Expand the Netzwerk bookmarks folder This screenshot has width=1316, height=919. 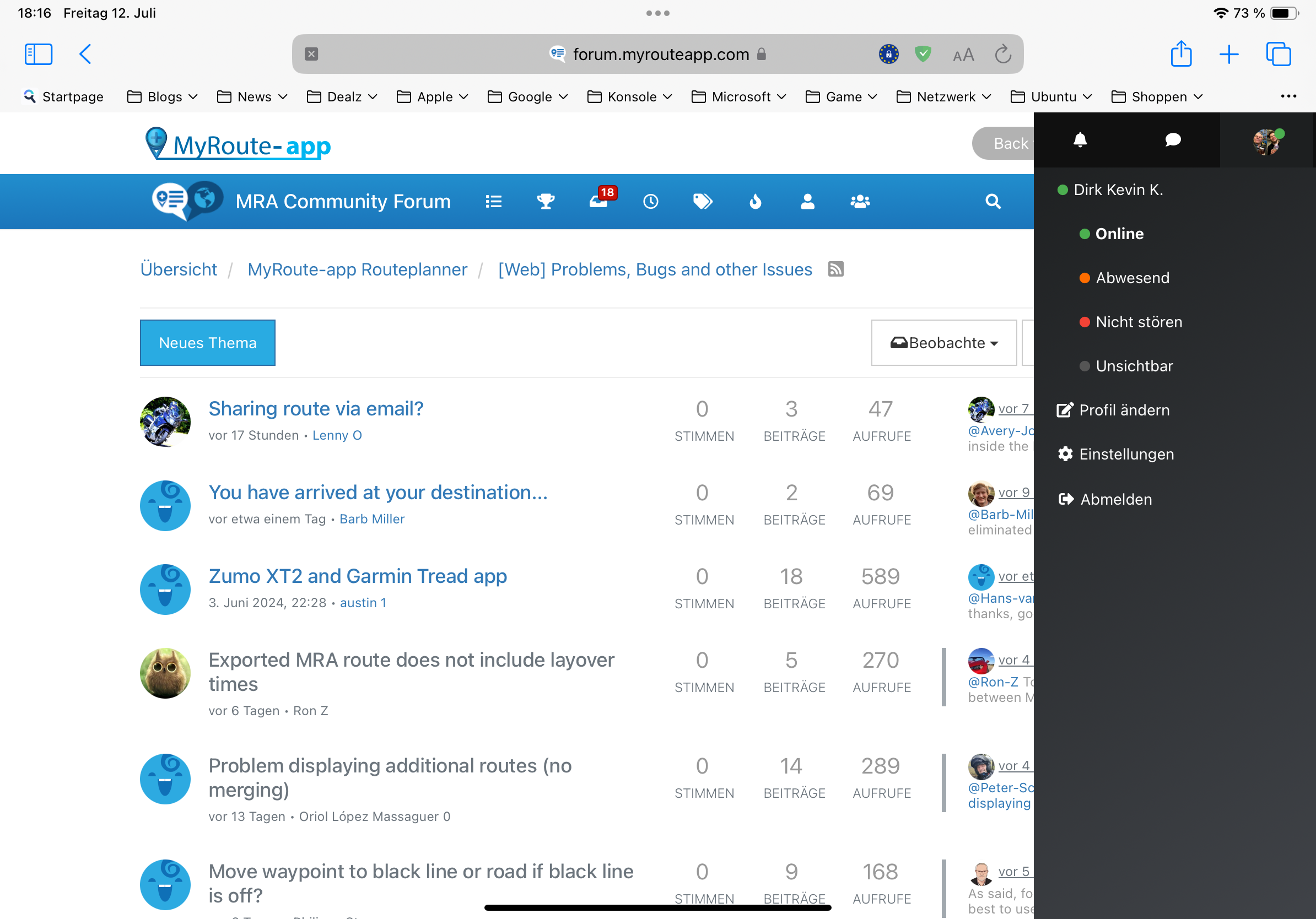click(x=944, y=97)
